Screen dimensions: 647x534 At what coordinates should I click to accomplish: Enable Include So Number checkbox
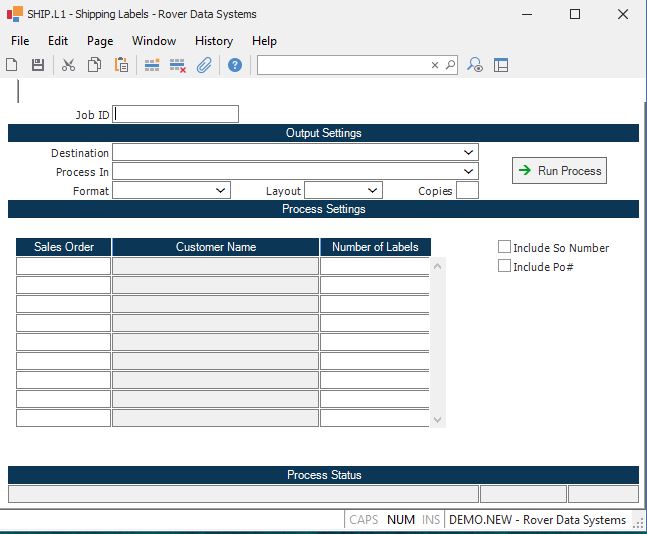(504, 247)
